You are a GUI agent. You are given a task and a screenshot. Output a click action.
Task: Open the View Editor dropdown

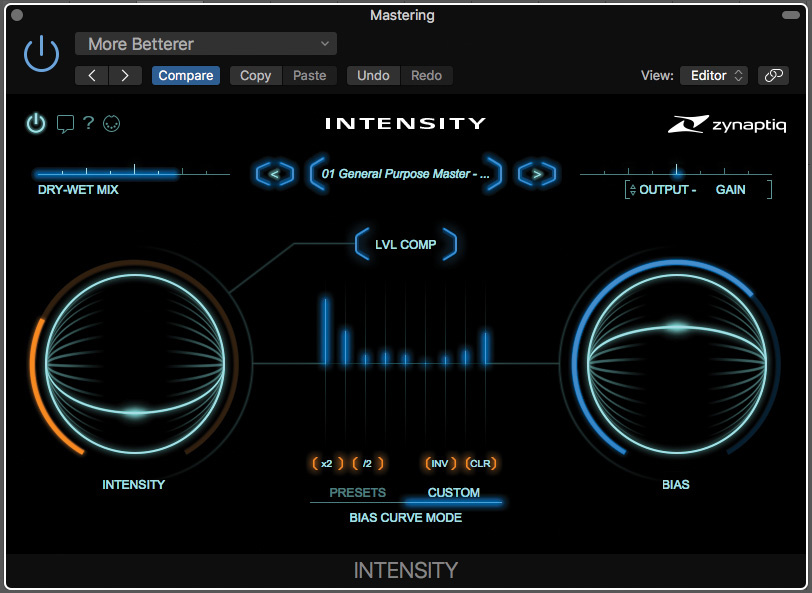tap(714, 76)
